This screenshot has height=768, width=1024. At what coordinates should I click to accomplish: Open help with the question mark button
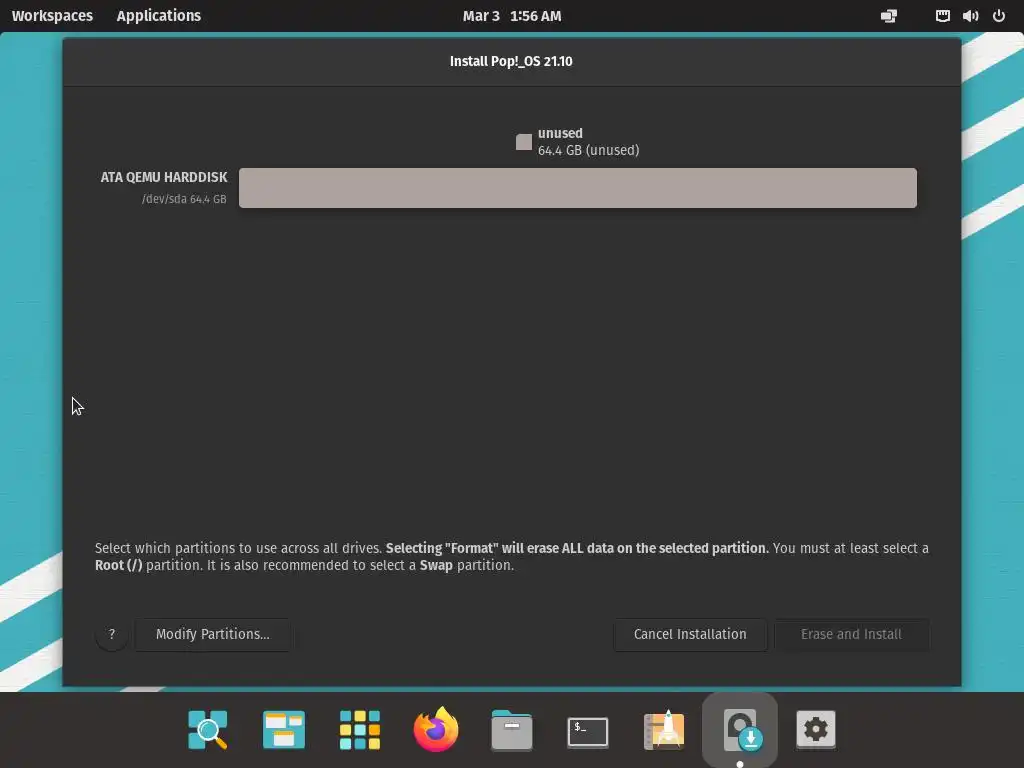pos(112,634)
